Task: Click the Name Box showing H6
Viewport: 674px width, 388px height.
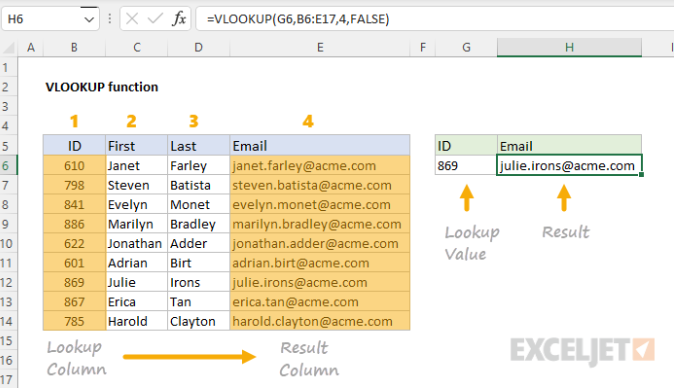Action: [x=50, y=19]
